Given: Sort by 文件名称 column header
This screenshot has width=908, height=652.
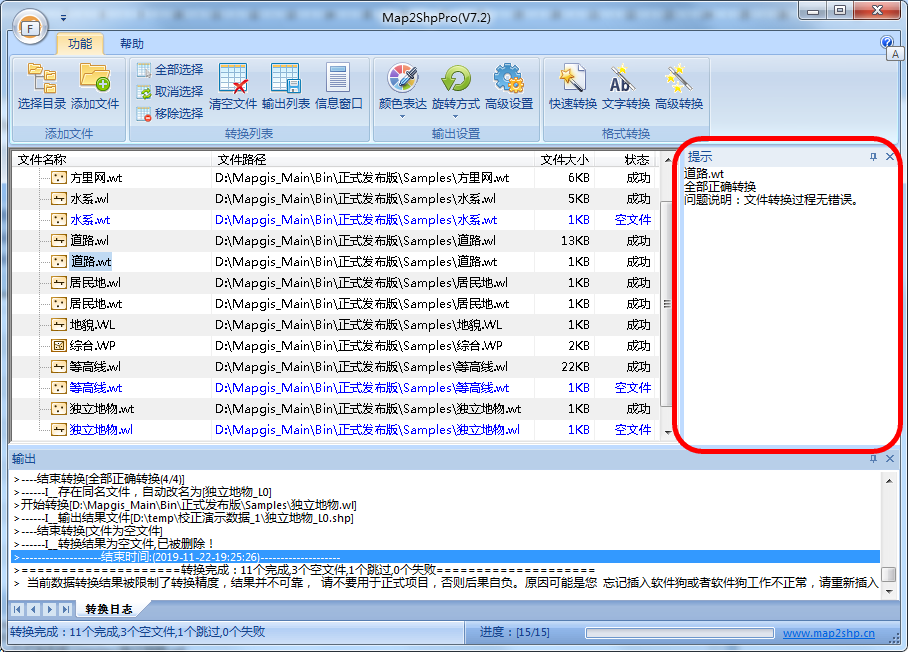Looking at the screenshot, I should (x=112, y=159).
